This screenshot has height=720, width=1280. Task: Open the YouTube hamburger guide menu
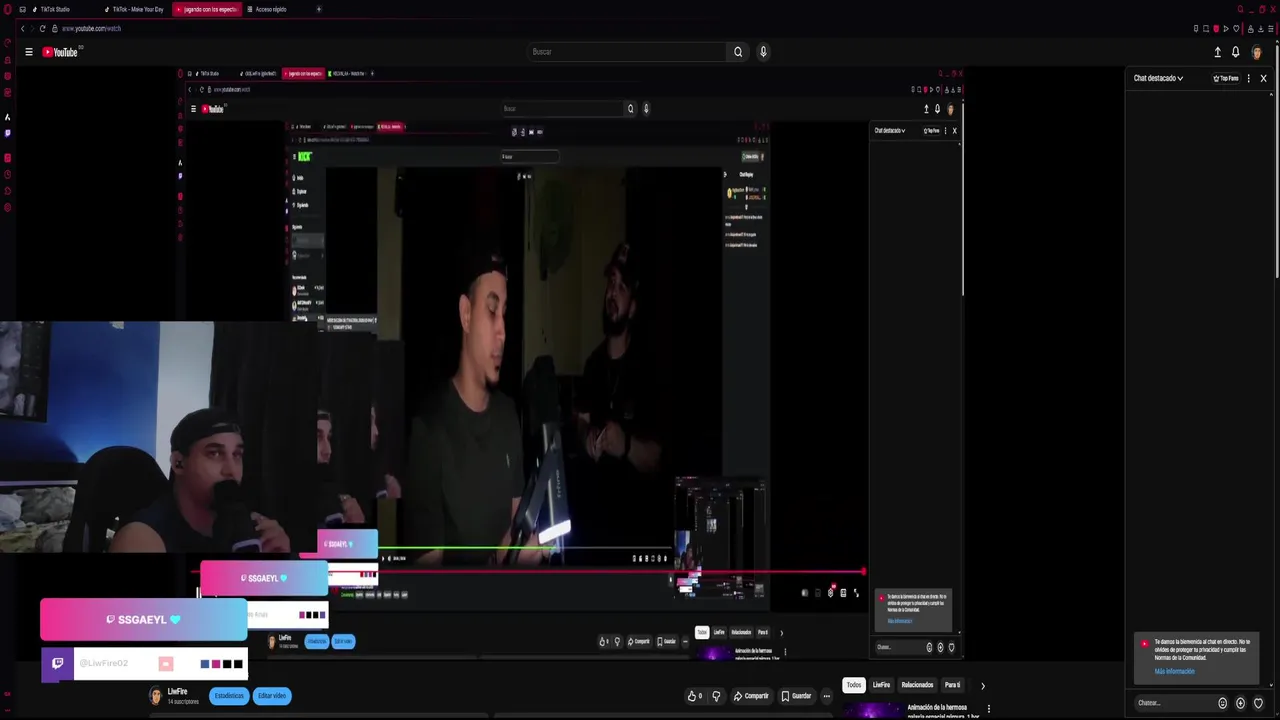pyautogui.click(x=29, y=52)
